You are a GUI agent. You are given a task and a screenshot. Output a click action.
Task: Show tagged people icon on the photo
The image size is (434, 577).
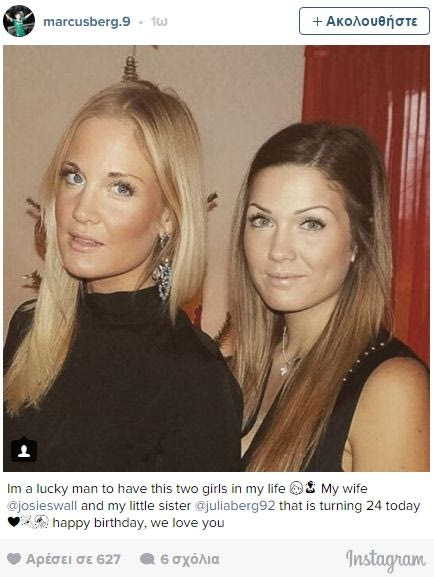24,450
